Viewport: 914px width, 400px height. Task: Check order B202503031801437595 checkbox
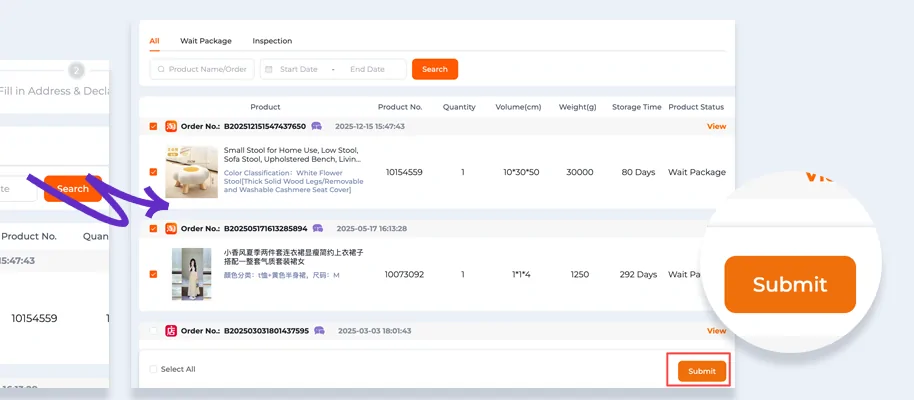153,331
